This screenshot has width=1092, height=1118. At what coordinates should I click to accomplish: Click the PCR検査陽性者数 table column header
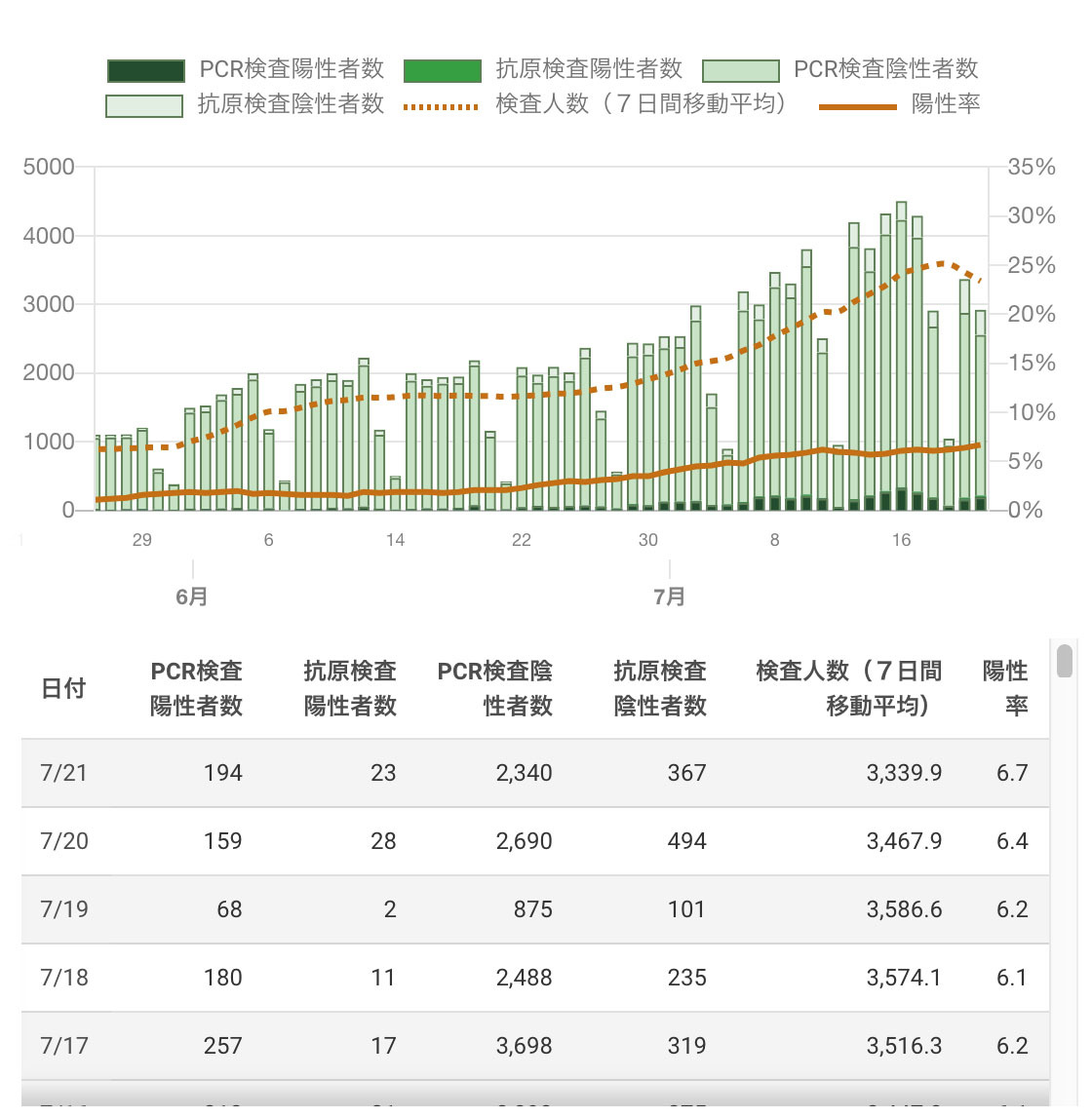tap(196, 688)
